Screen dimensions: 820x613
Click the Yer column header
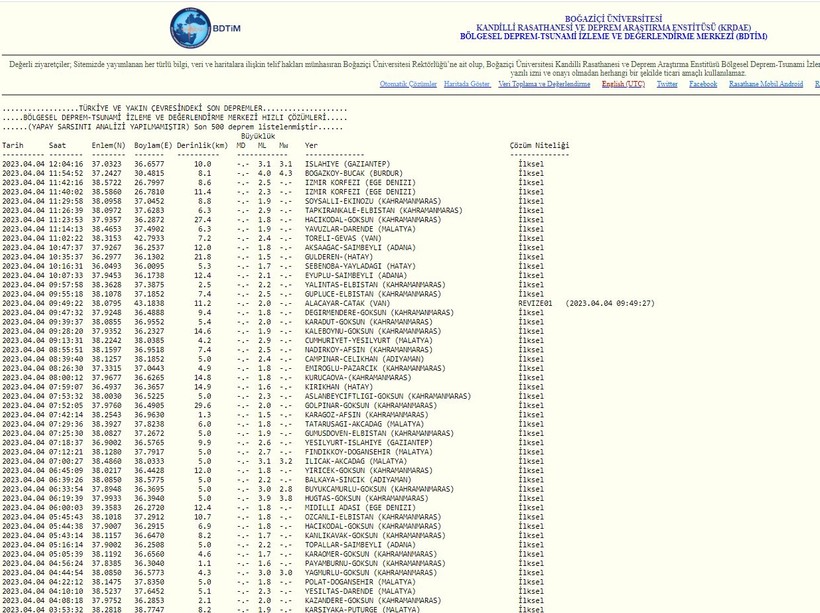click(x=311, y=145)
